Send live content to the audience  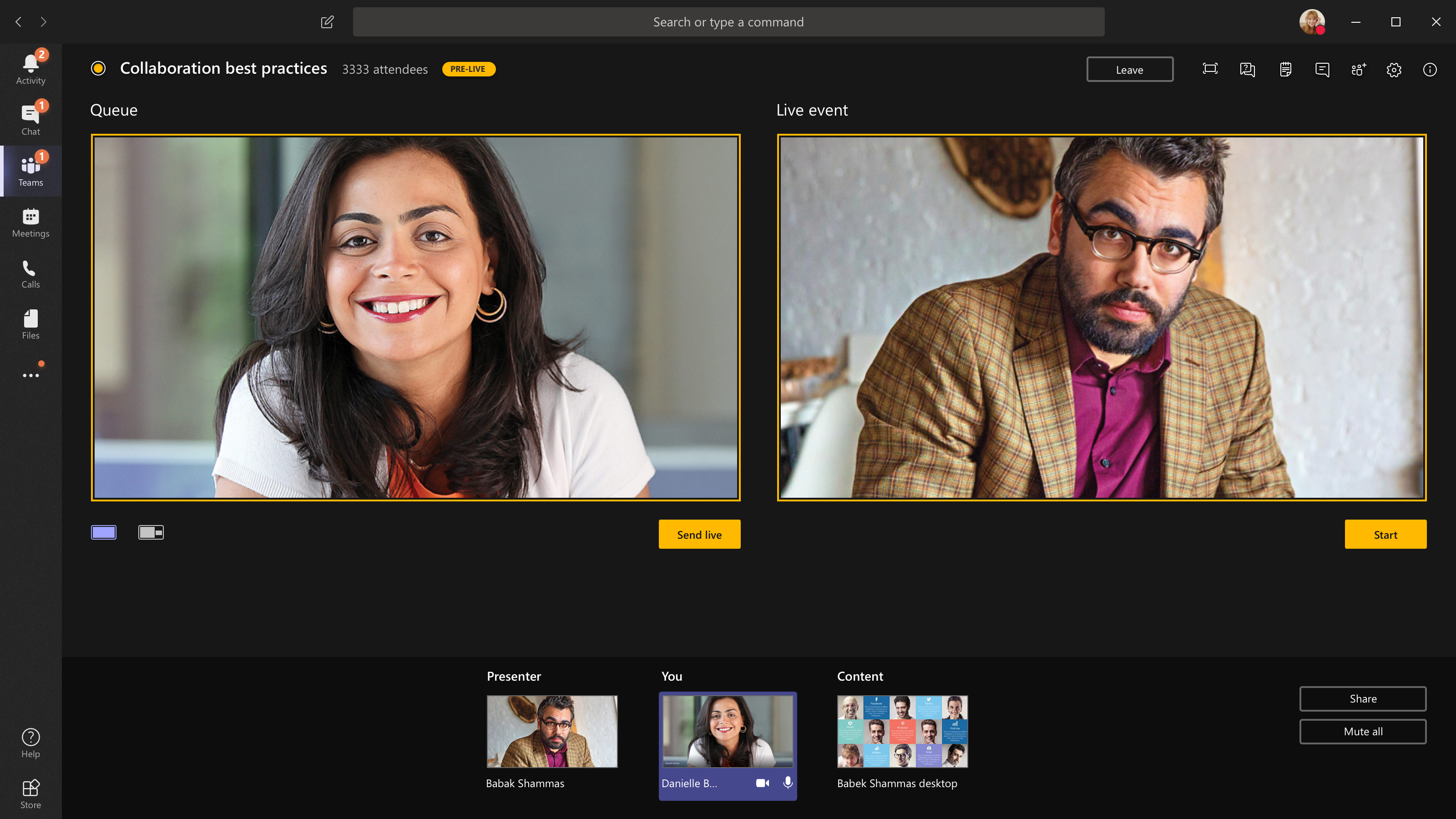pos(699,534)
